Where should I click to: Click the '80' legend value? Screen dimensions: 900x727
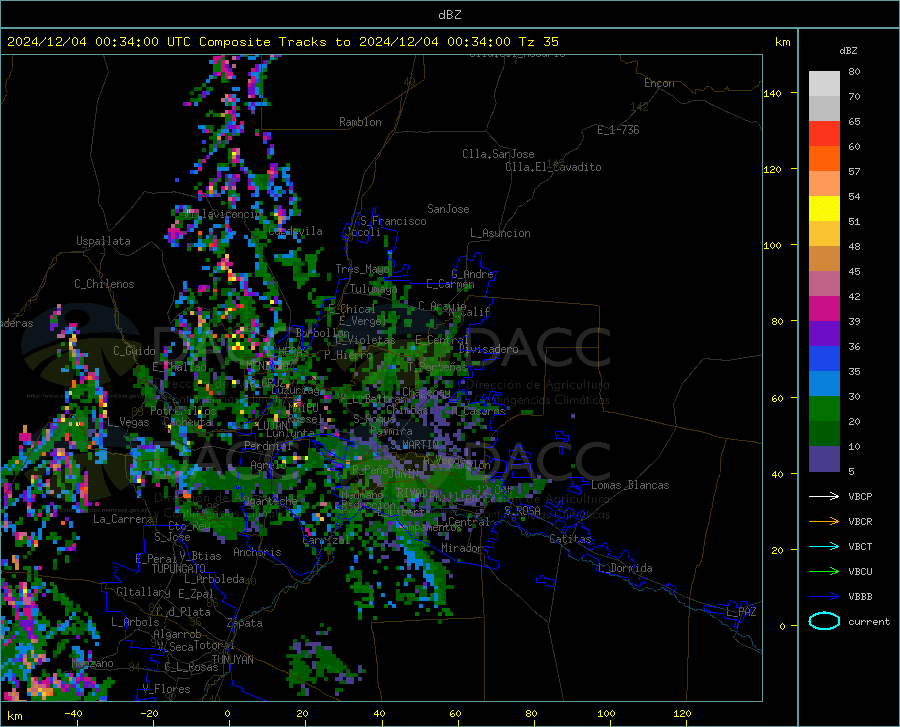pyautogui.click(x=854, y=72)
